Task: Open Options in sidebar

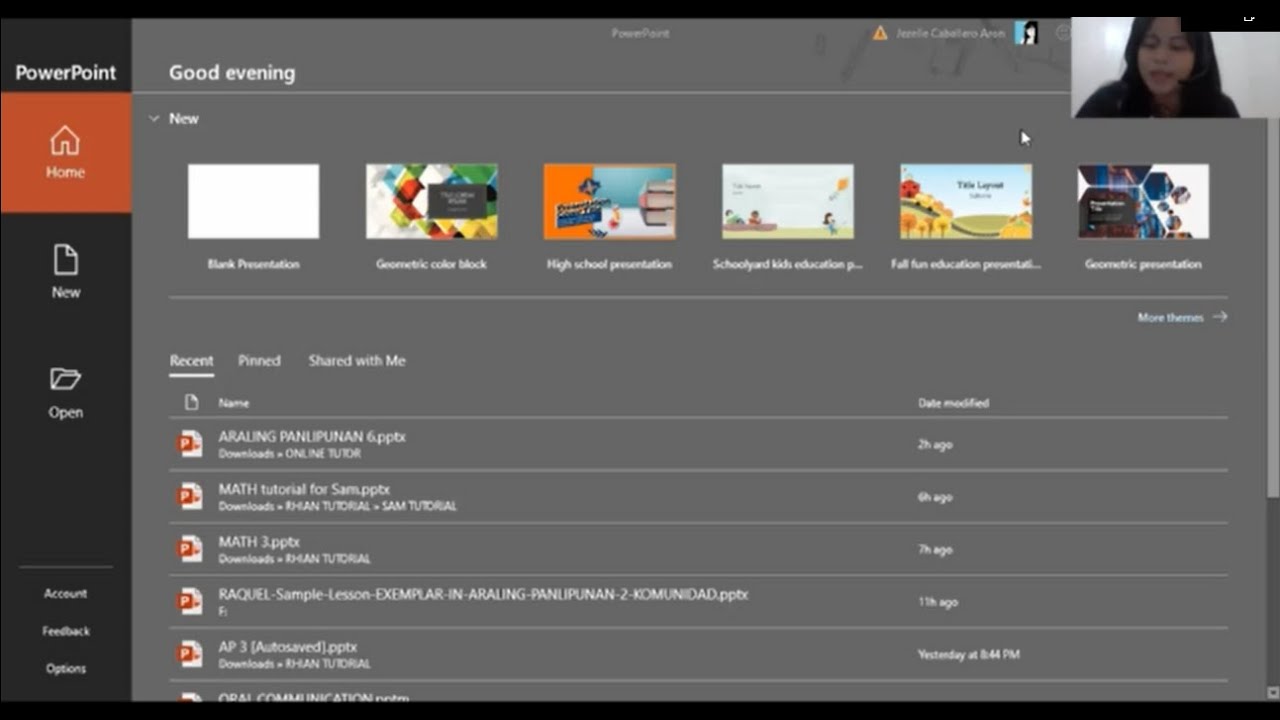Action: 65,668
